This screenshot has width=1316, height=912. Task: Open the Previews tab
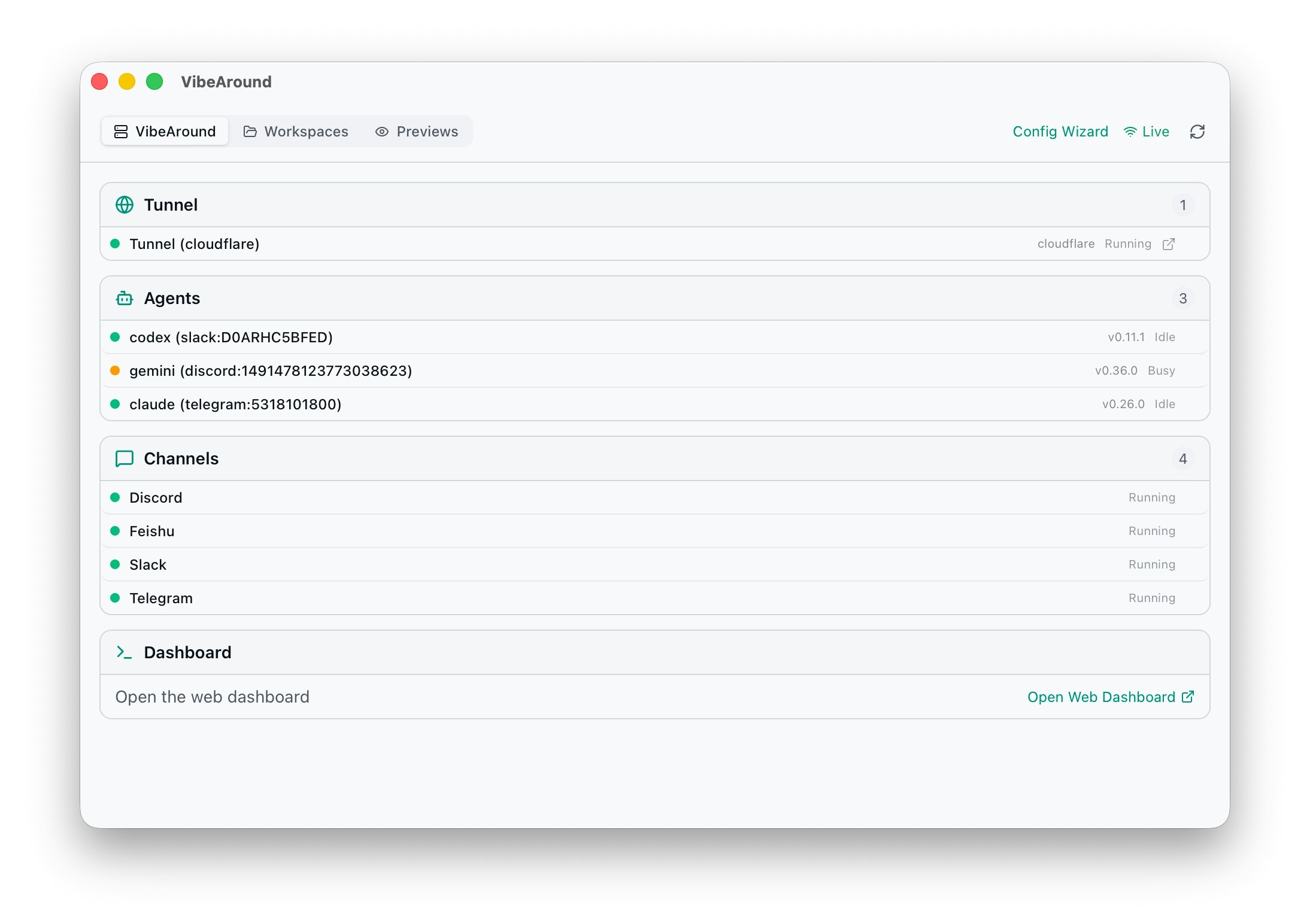[417, 132]
